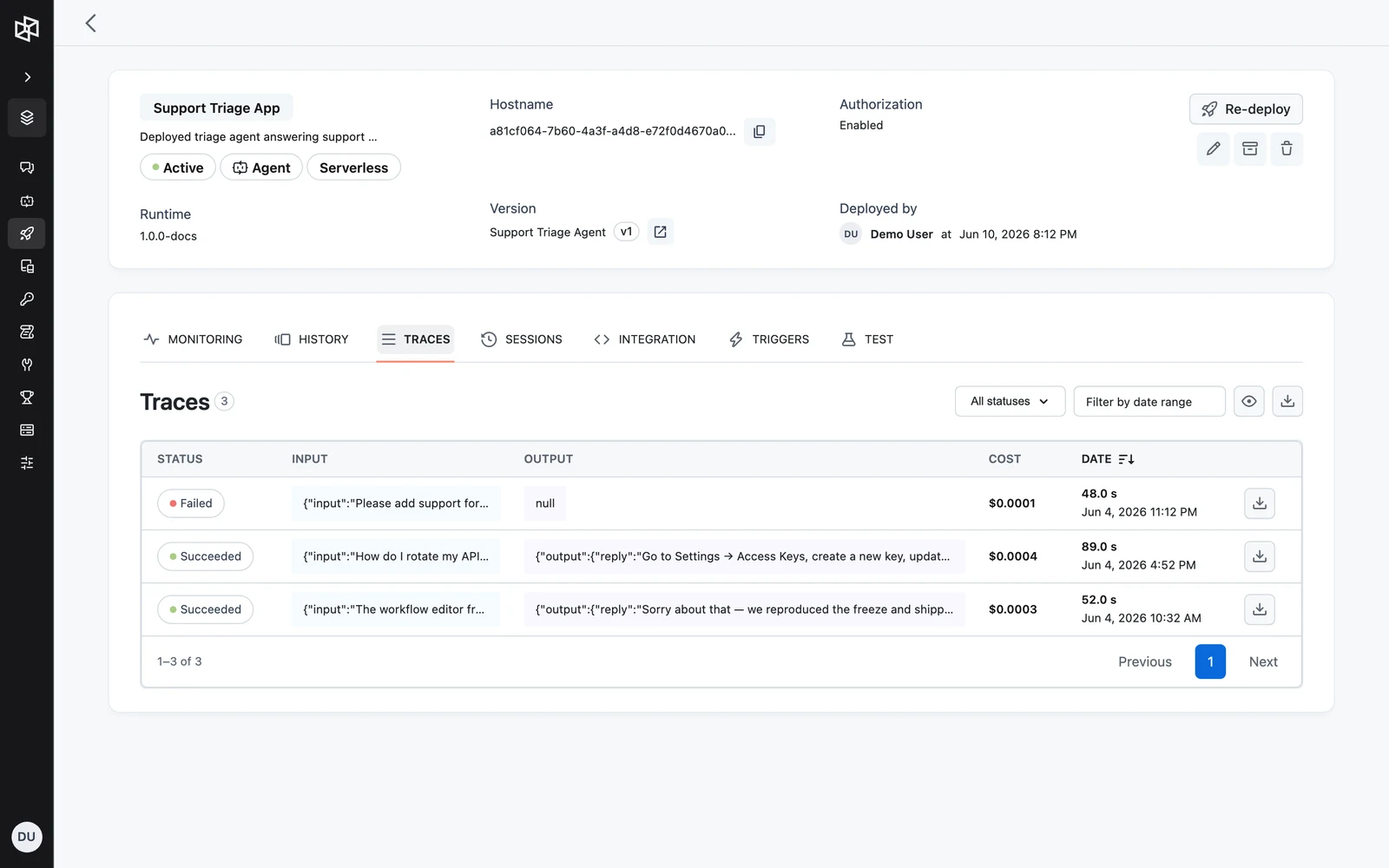1389x868 pixels.
Task: Click the Status column header
Action: coord(180,459)
